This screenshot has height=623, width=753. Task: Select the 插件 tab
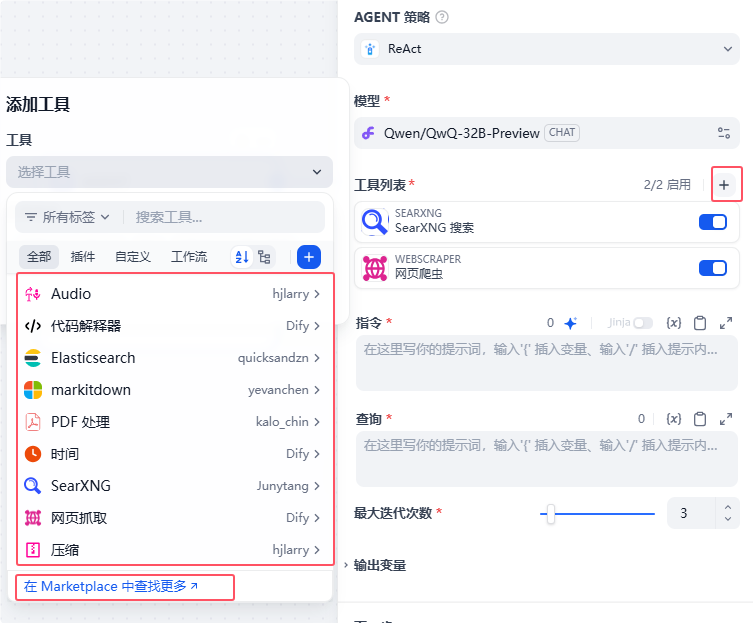83,257
